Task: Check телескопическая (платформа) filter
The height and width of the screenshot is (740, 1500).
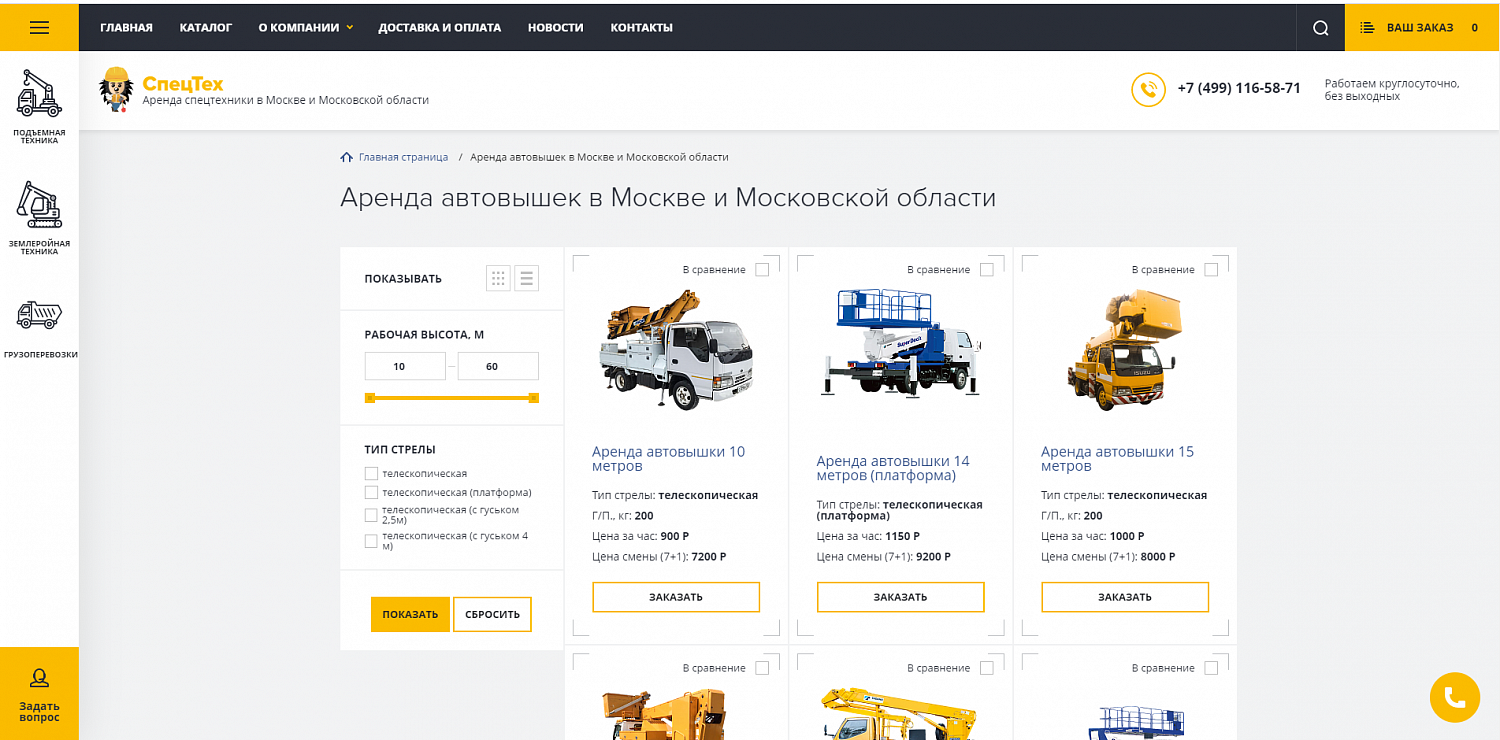Action: coord(371,492)
